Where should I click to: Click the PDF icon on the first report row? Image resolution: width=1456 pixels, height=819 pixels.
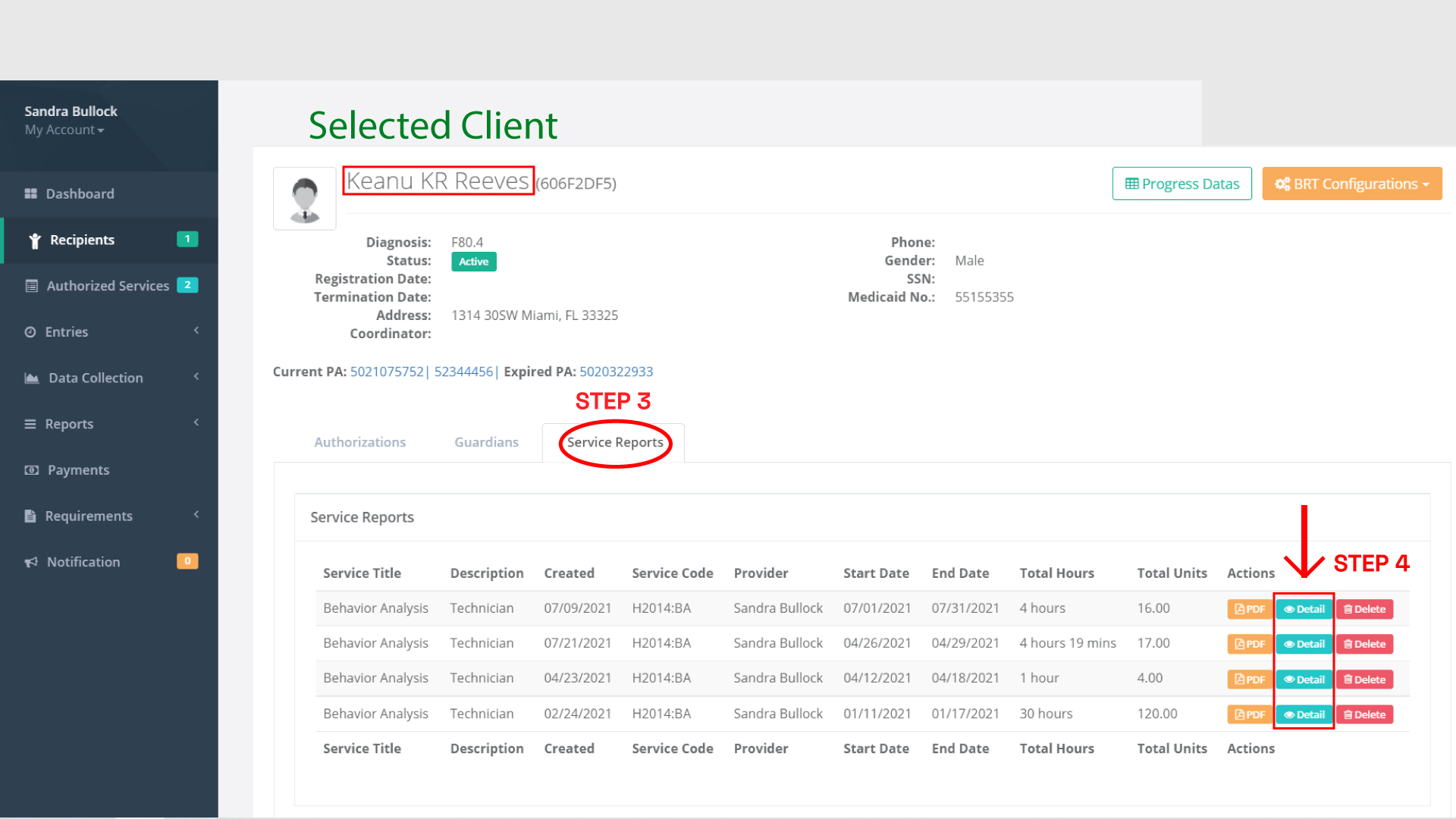coord(1248,608)
